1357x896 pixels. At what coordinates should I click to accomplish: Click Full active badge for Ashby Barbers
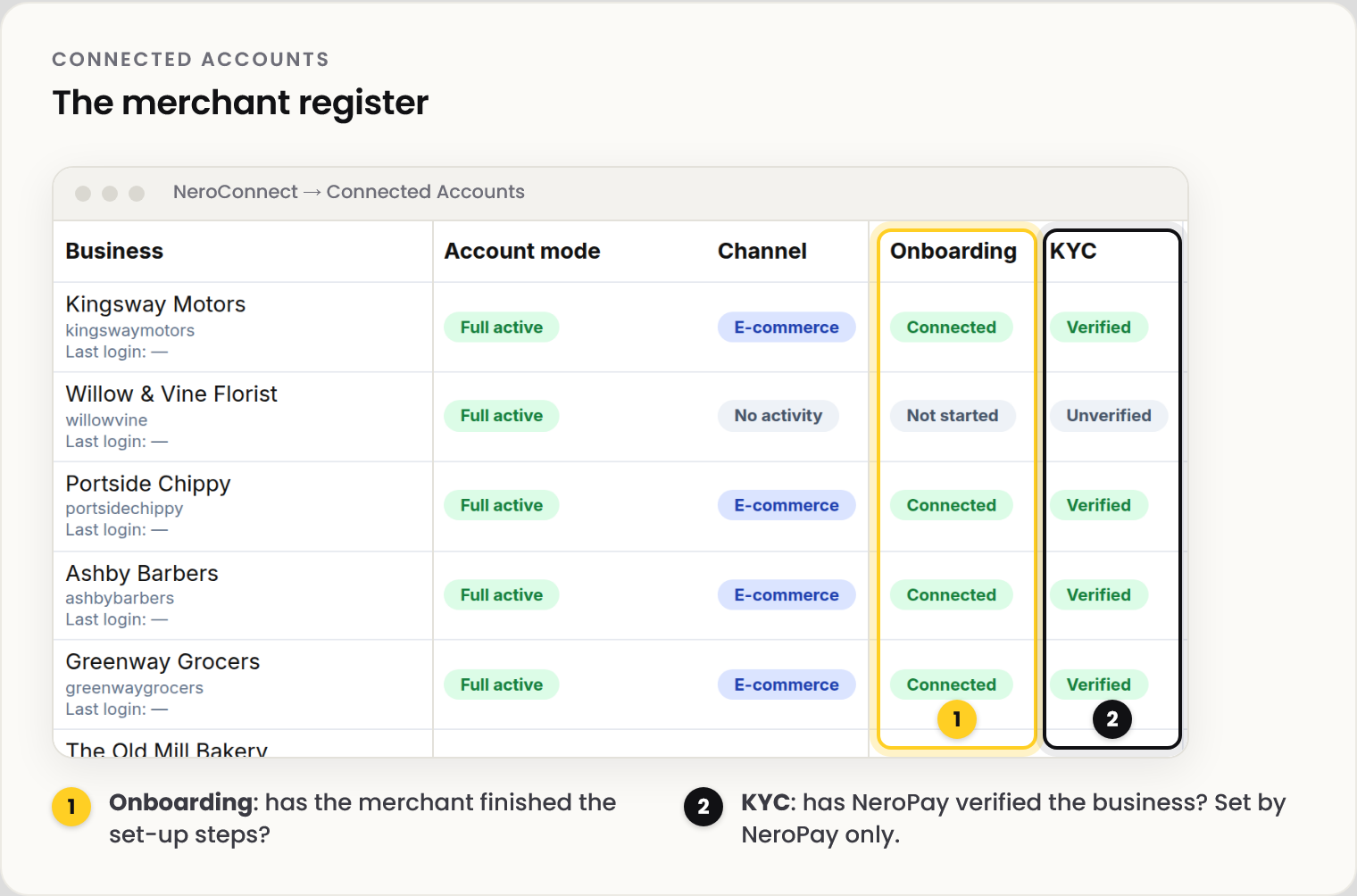pos(502,595)
